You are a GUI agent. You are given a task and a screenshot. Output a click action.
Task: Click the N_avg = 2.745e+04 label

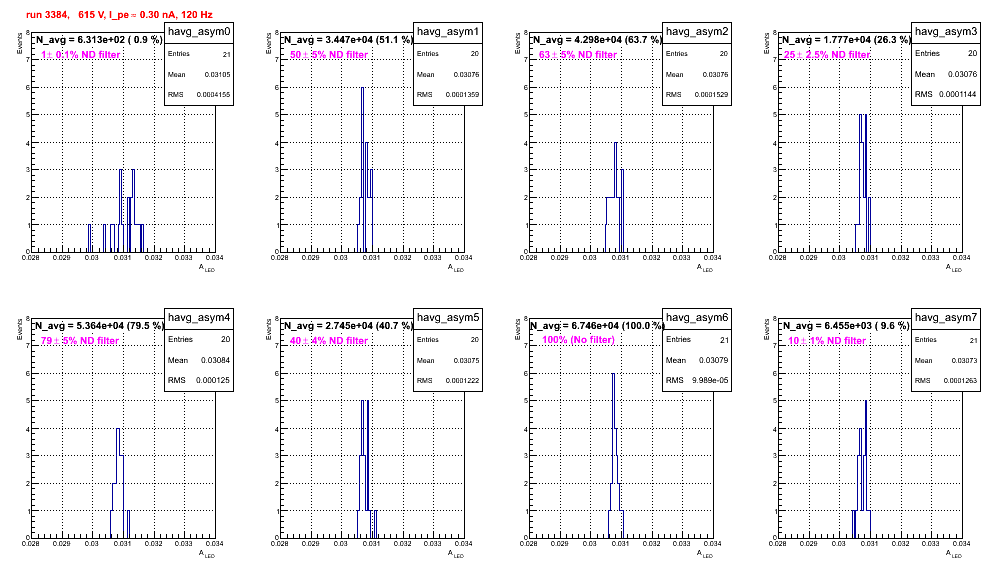tap(348, 325)
